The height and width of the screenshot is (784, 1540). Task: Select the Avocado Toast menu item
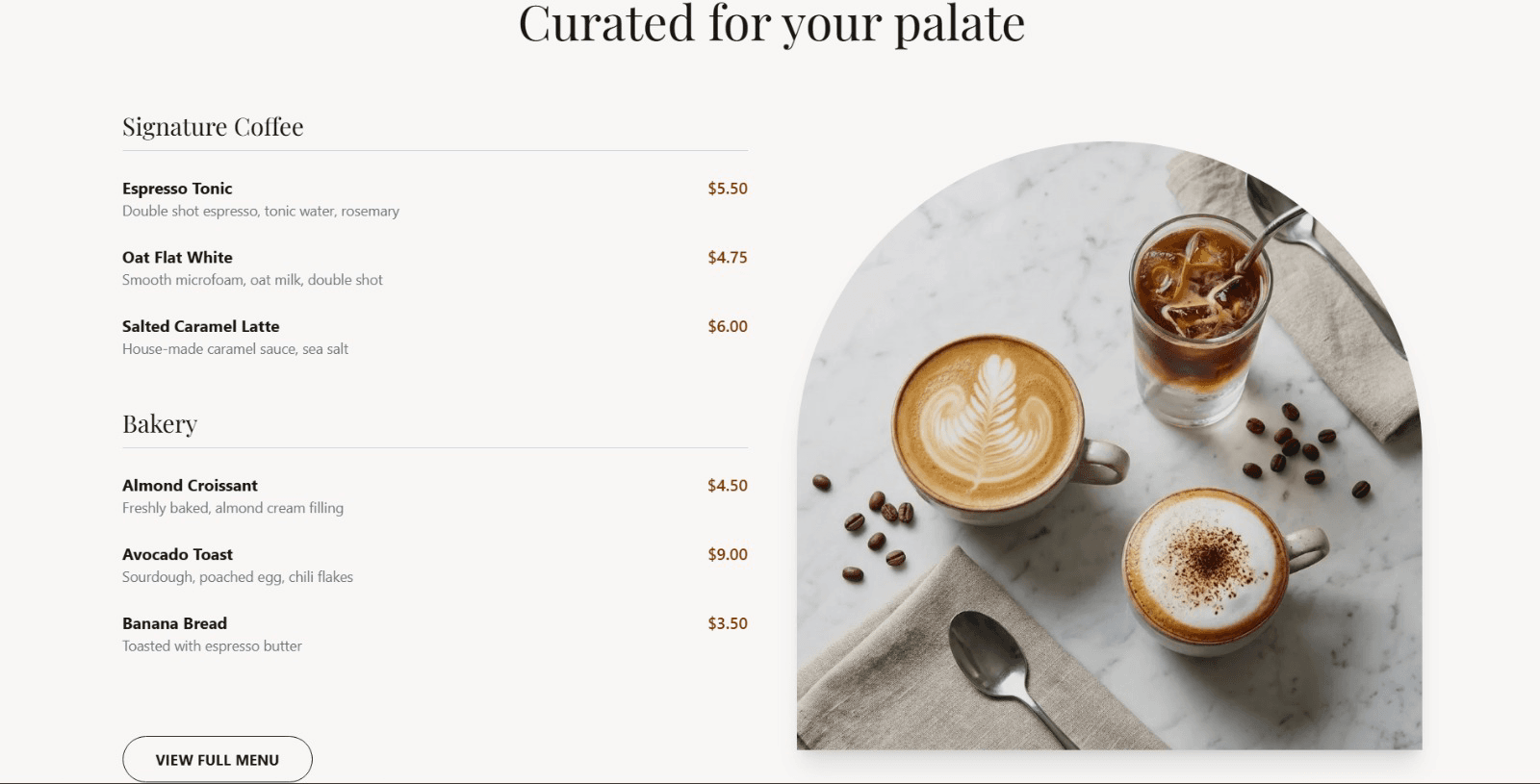(176, 554)
